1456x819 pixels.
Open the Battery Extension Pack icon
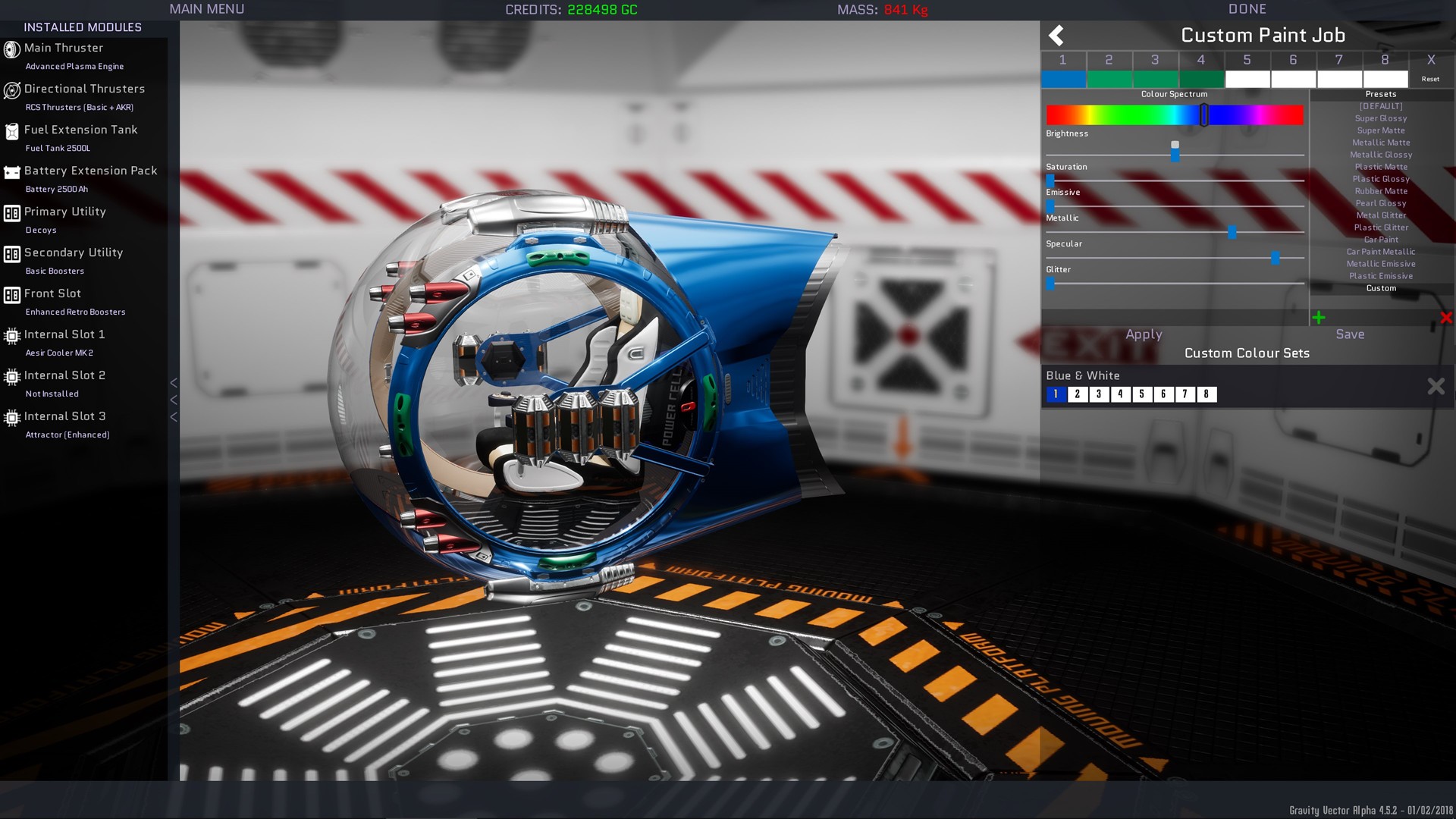click(11, 173)
